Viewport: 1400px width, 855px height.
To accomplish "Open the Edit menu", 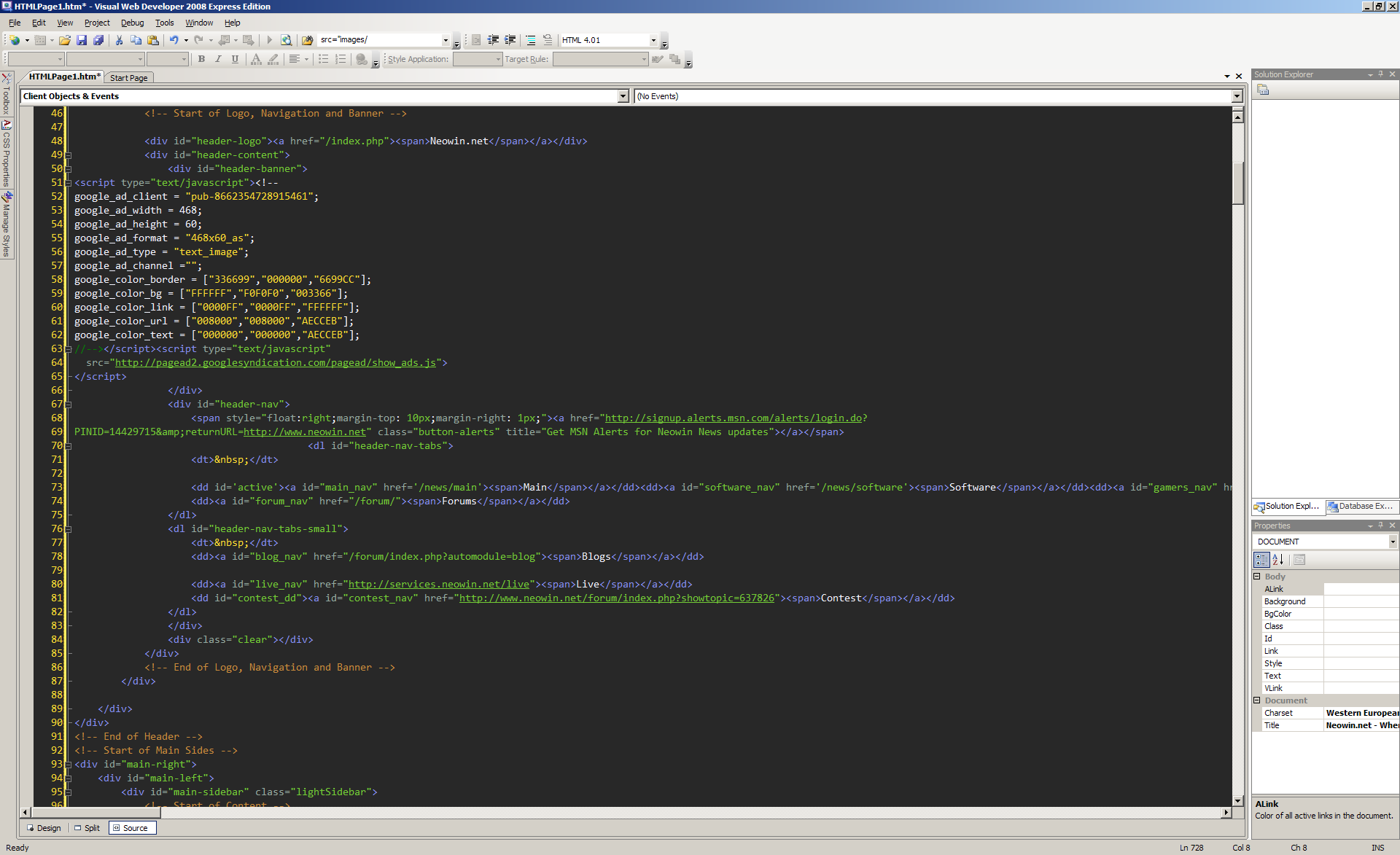I will [39, 23].
